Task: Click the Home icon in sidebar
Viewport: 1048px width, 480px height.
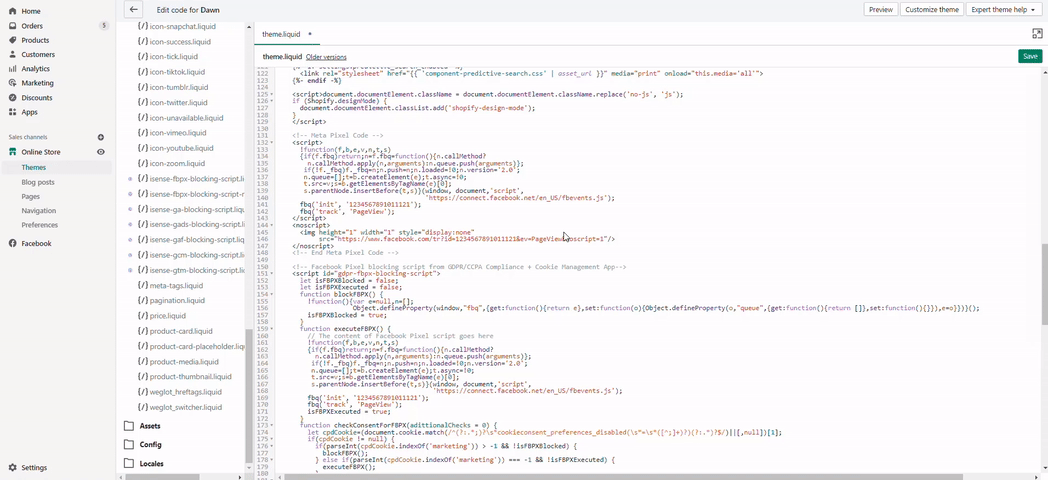Action: pyautogui.click(x=13, y=11)
